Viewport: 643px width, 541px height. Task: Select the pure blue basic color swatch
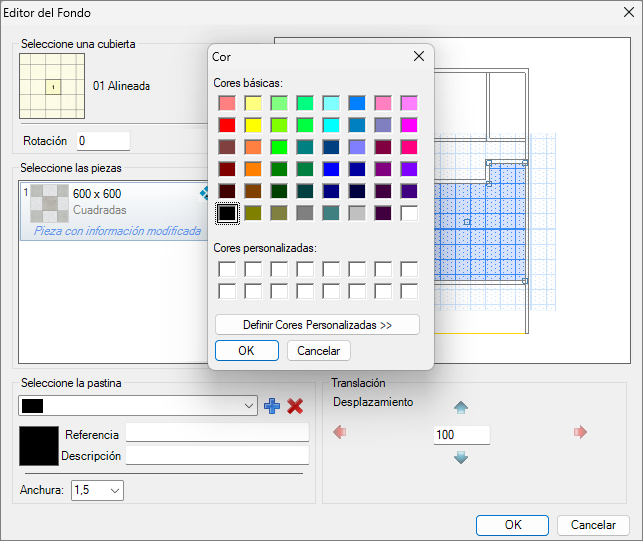[331, 169]
